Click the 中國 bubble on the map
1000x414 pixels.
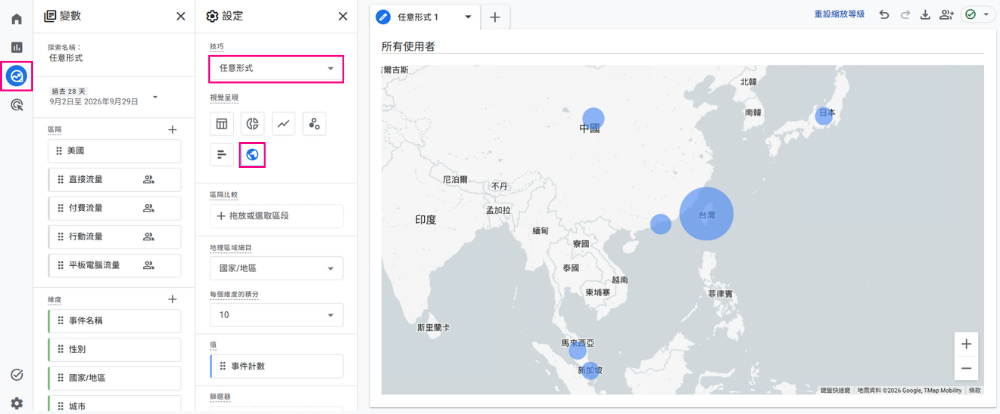pyautogui.click(x=593, y=118)
